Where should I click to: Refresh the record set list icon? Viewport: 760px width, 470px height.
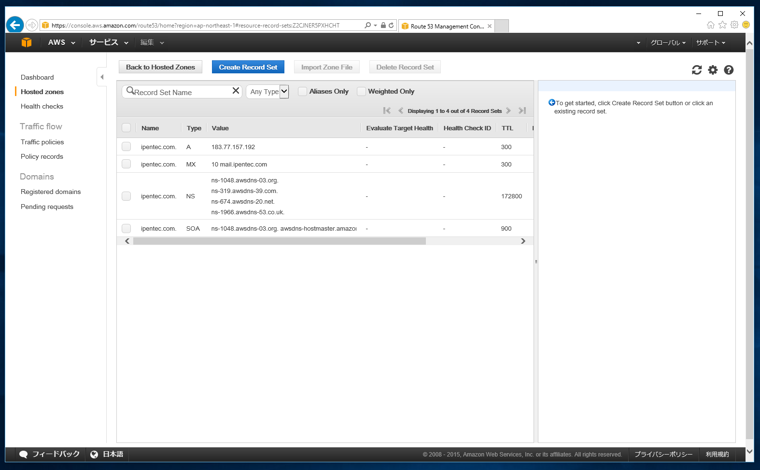tap(697, 70)
